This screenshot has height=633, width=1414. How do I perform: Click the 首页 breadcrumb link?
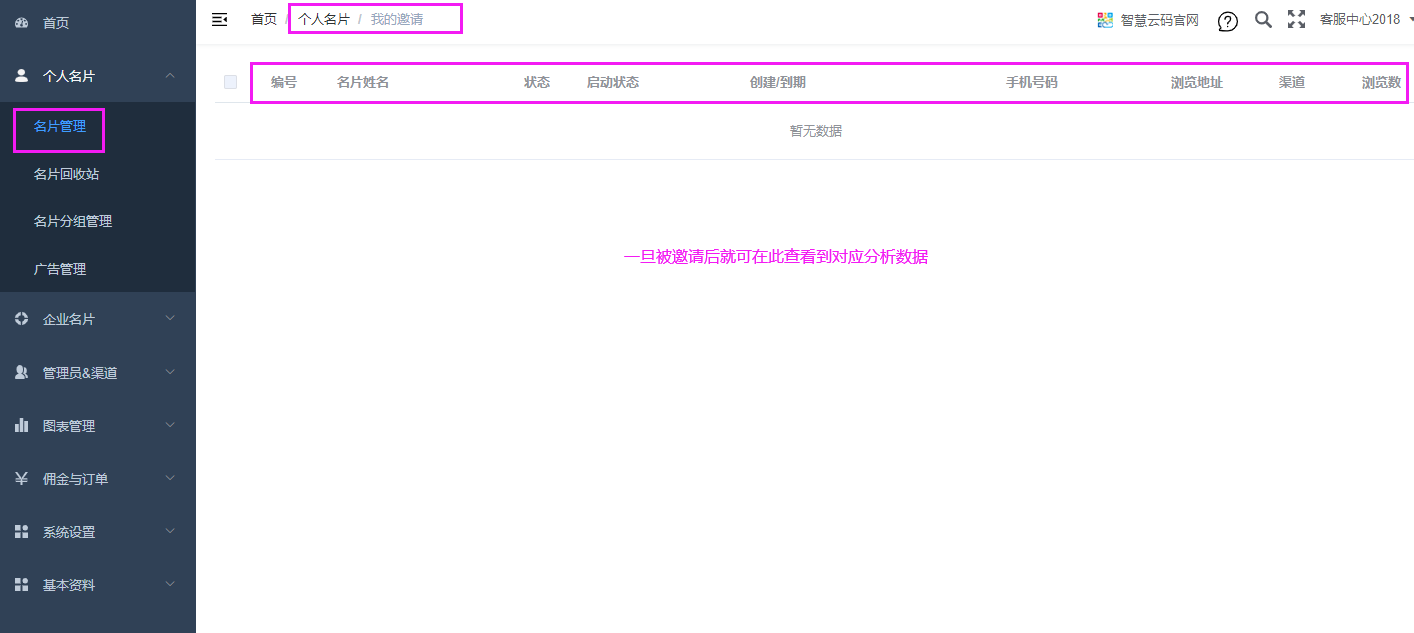(x=264, y=19)
